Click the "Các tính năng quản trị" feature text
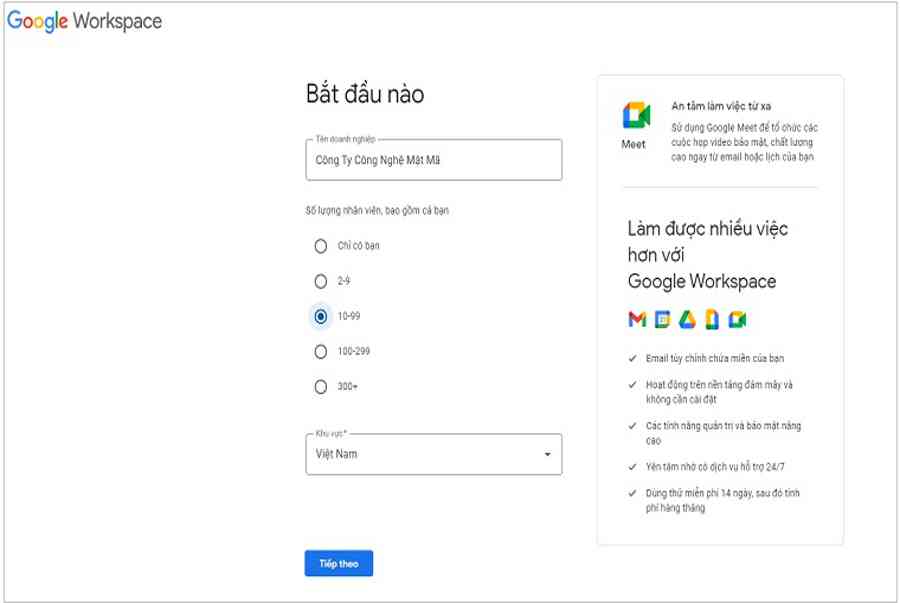This screenshot has height=603, width=900. click(x=723, y=433)
